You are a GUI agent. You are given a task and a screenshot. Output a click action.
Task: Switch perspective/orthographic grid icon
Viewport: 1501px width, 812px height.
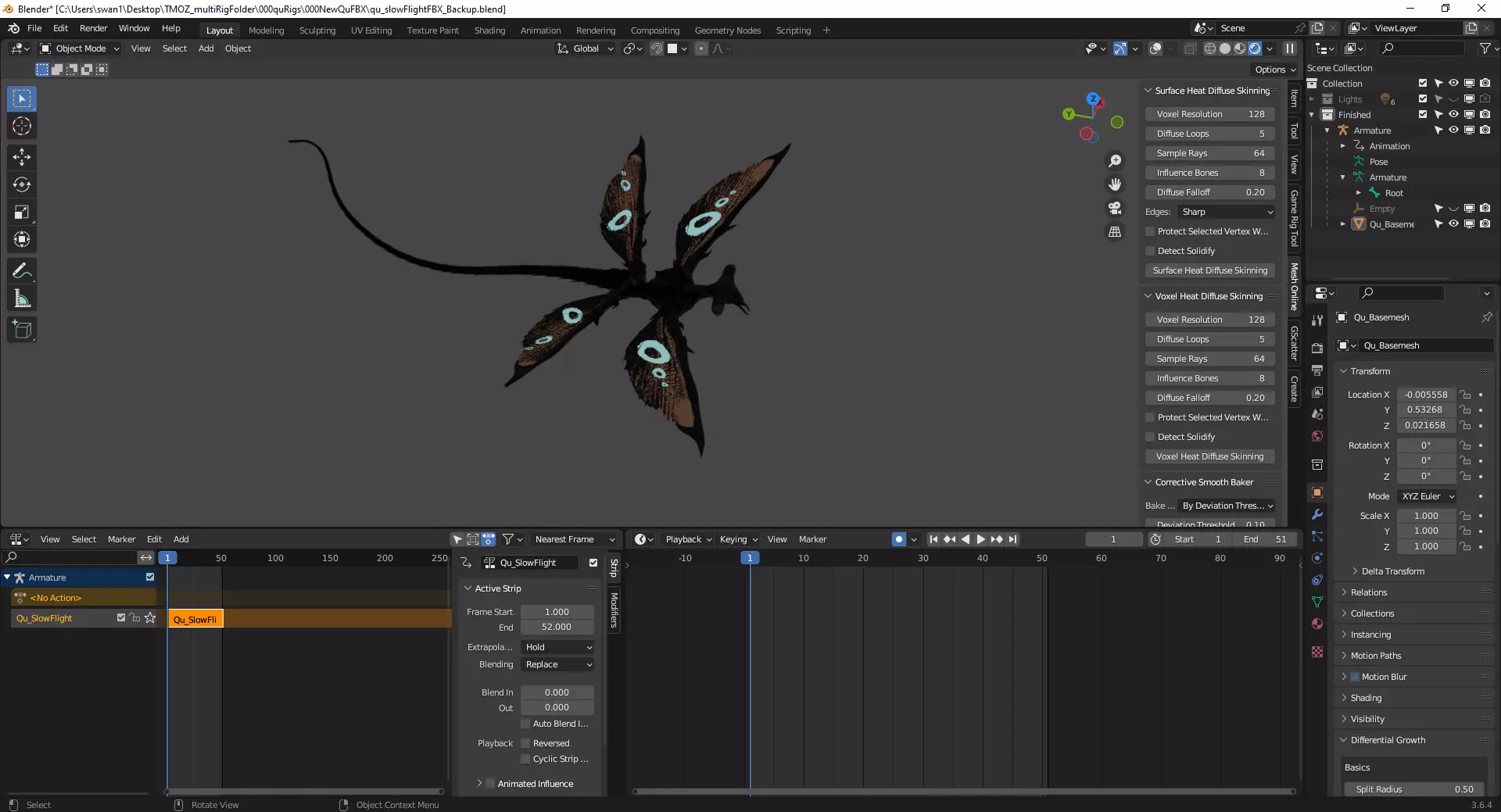click(x=1115, y=231)
